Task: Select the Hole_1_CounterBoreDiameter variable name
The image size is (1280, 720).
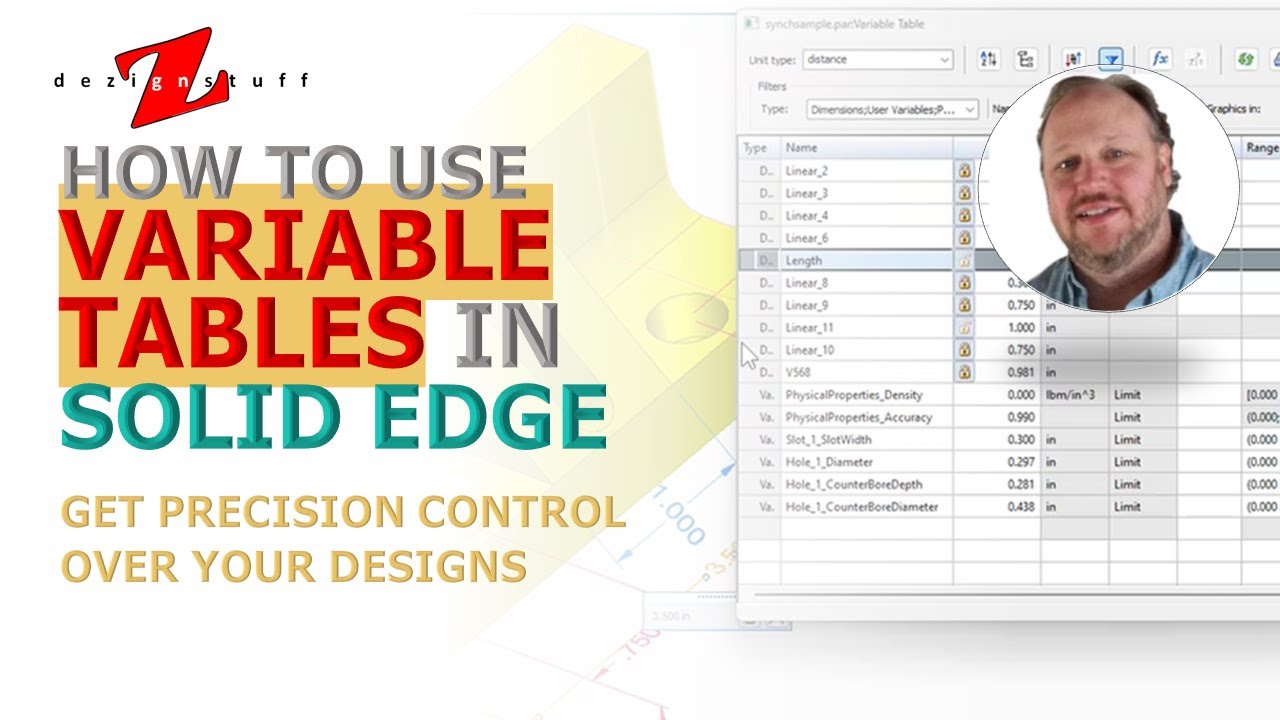Action: (x=862, y=507)
